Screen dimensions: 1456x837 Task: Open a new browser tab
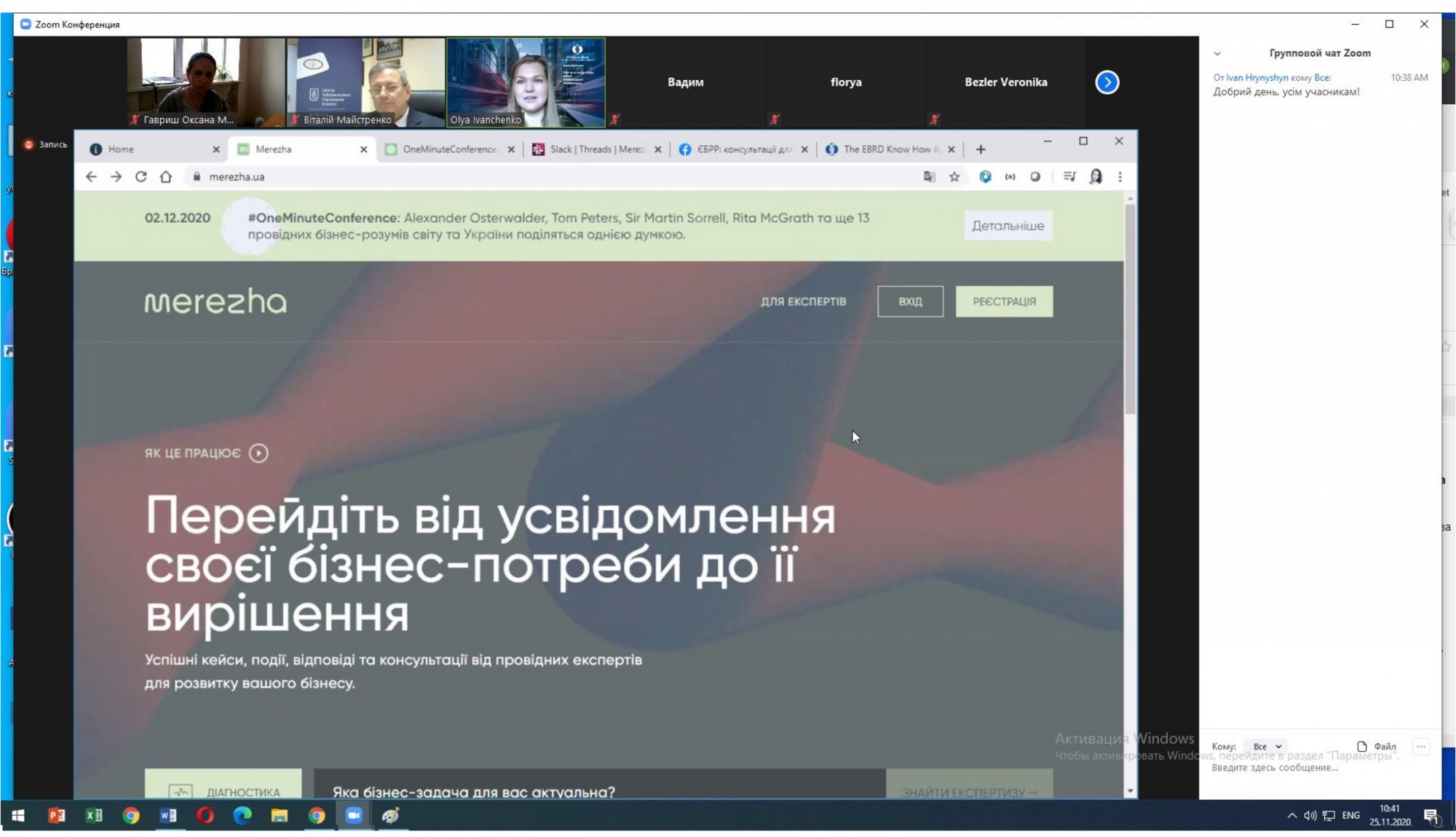(x=981, y=149)
